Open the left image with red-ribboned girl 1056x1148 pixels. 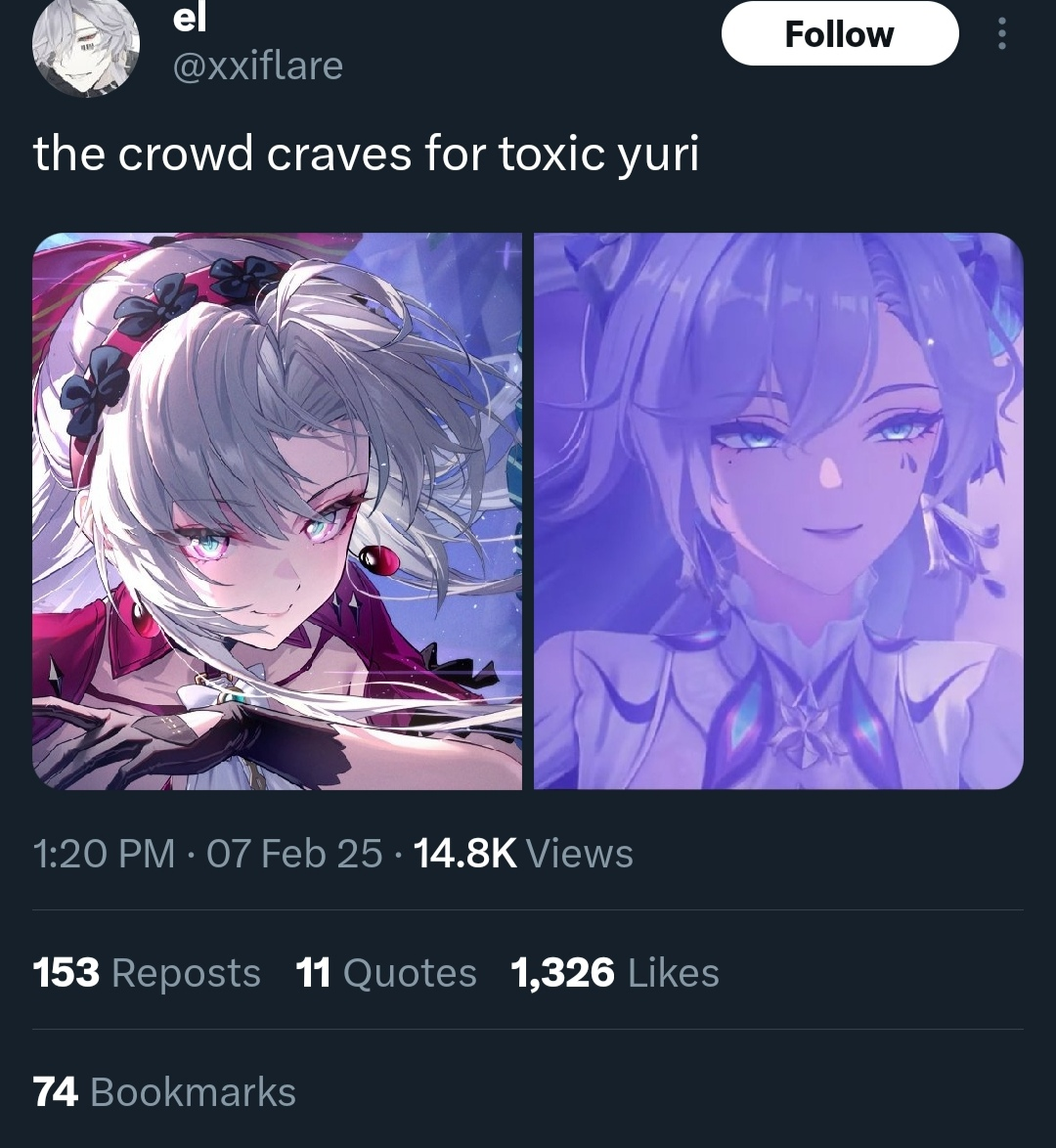(x=277, y=511)
